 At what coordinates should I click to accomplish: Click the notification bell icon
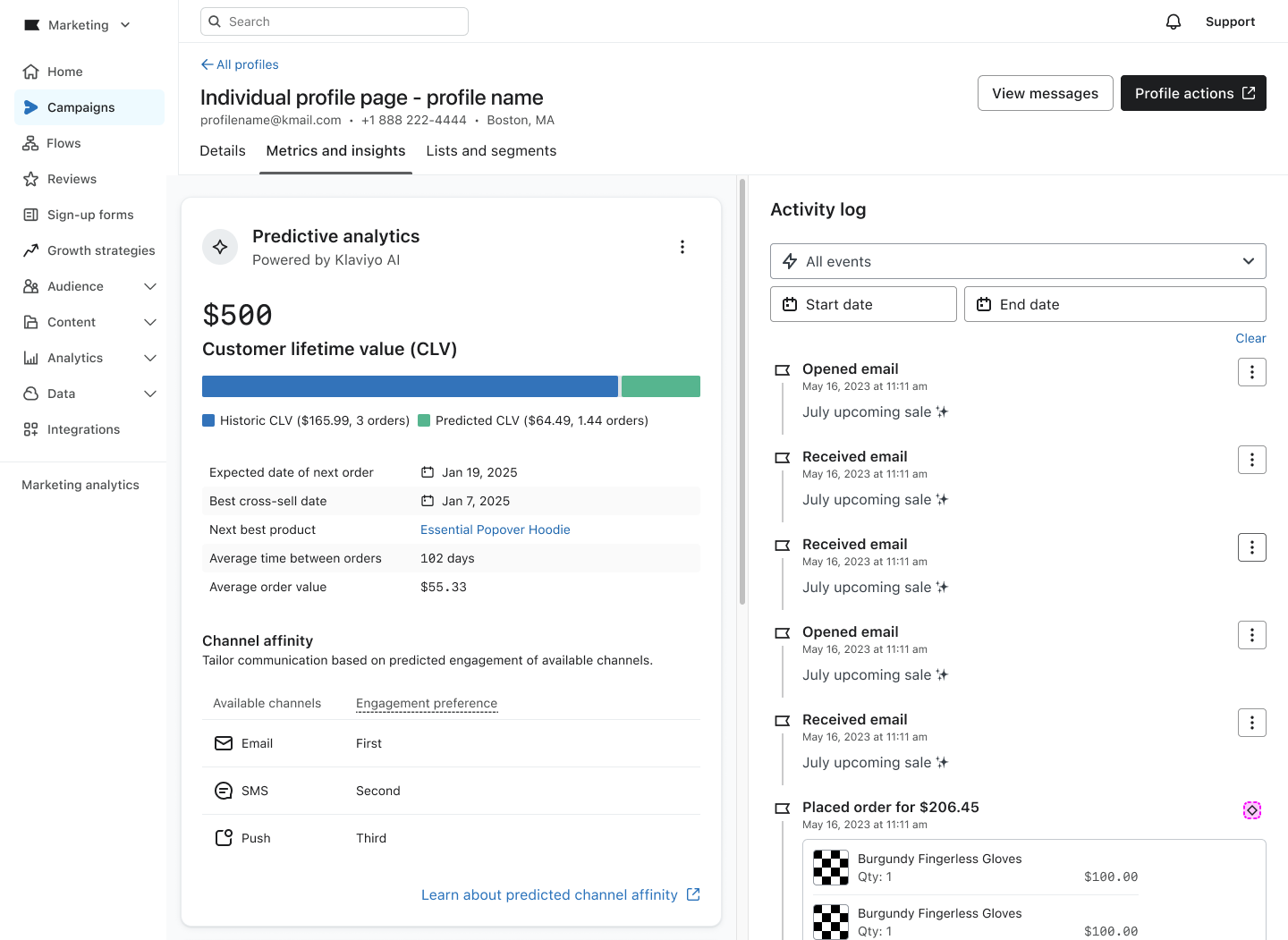1174,21
